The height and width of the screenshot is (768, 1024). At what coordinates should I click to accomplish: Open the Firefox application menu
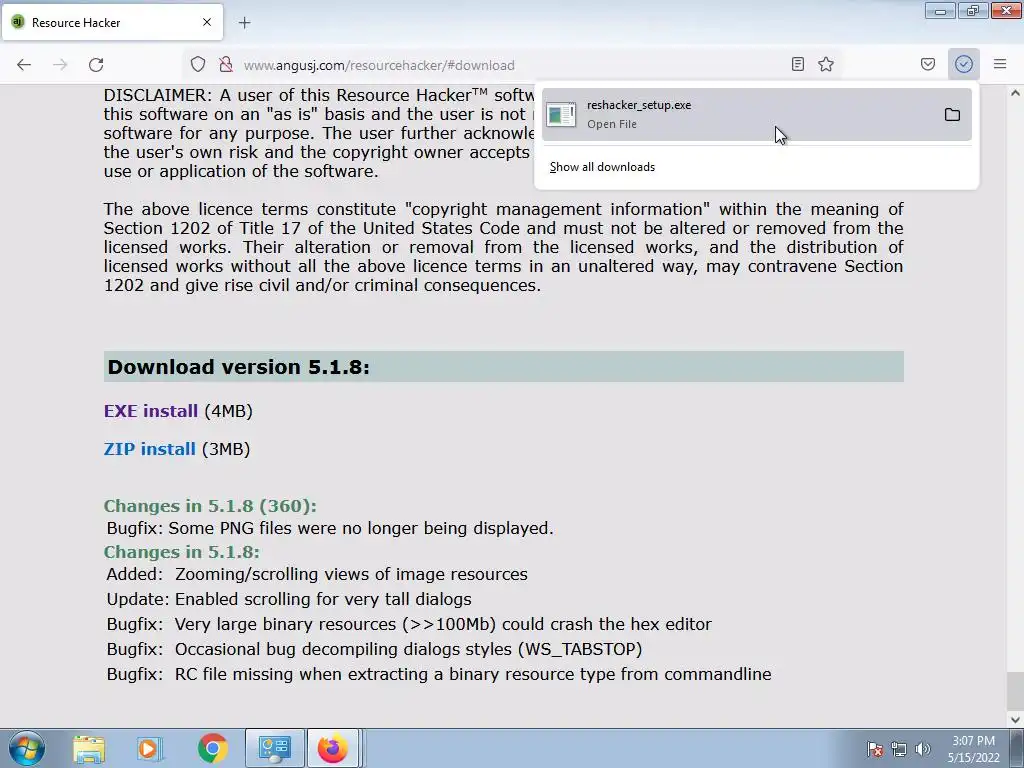1000,64
